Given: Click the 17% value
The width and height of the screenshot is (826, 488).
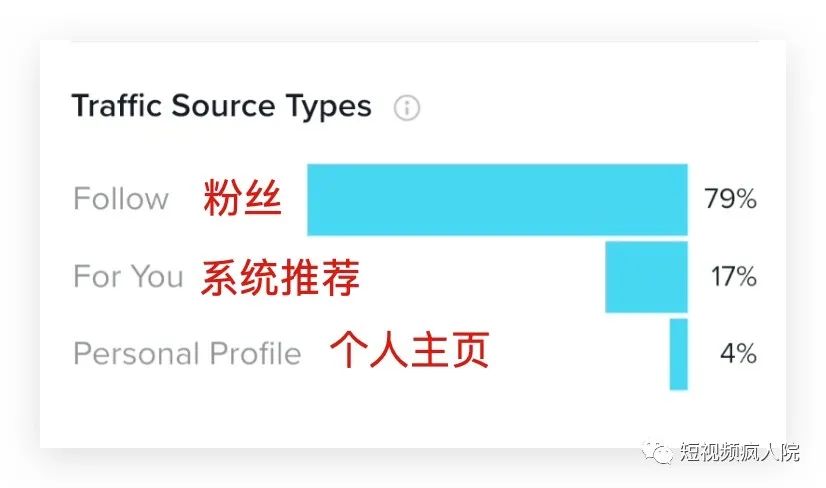Looking at the screenshot, I should [733, 276].
